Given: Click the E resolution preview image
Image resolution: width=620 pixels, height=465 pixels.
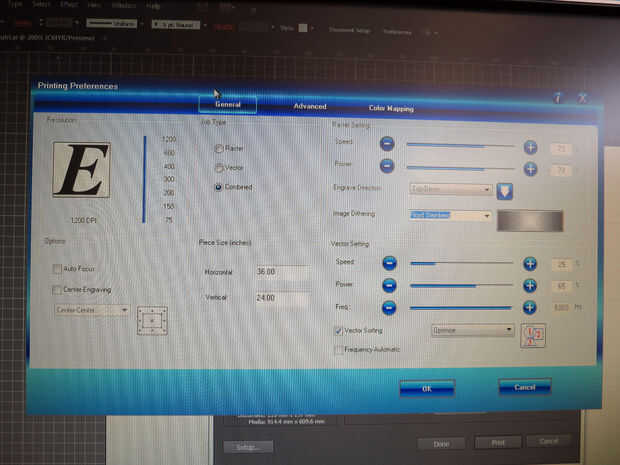Looking at the screenshot, I should (x=81, y=170).
